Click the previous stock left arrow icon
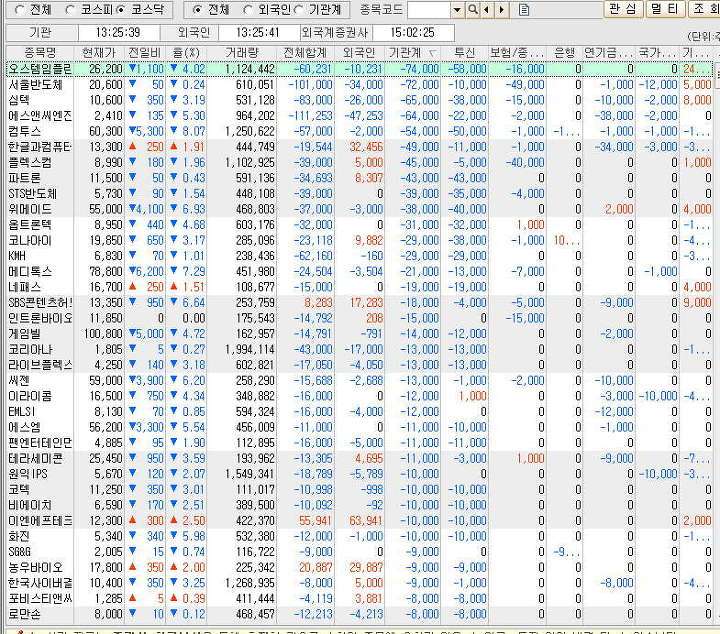This screenshot has width=720, height=634. point(487,10)
